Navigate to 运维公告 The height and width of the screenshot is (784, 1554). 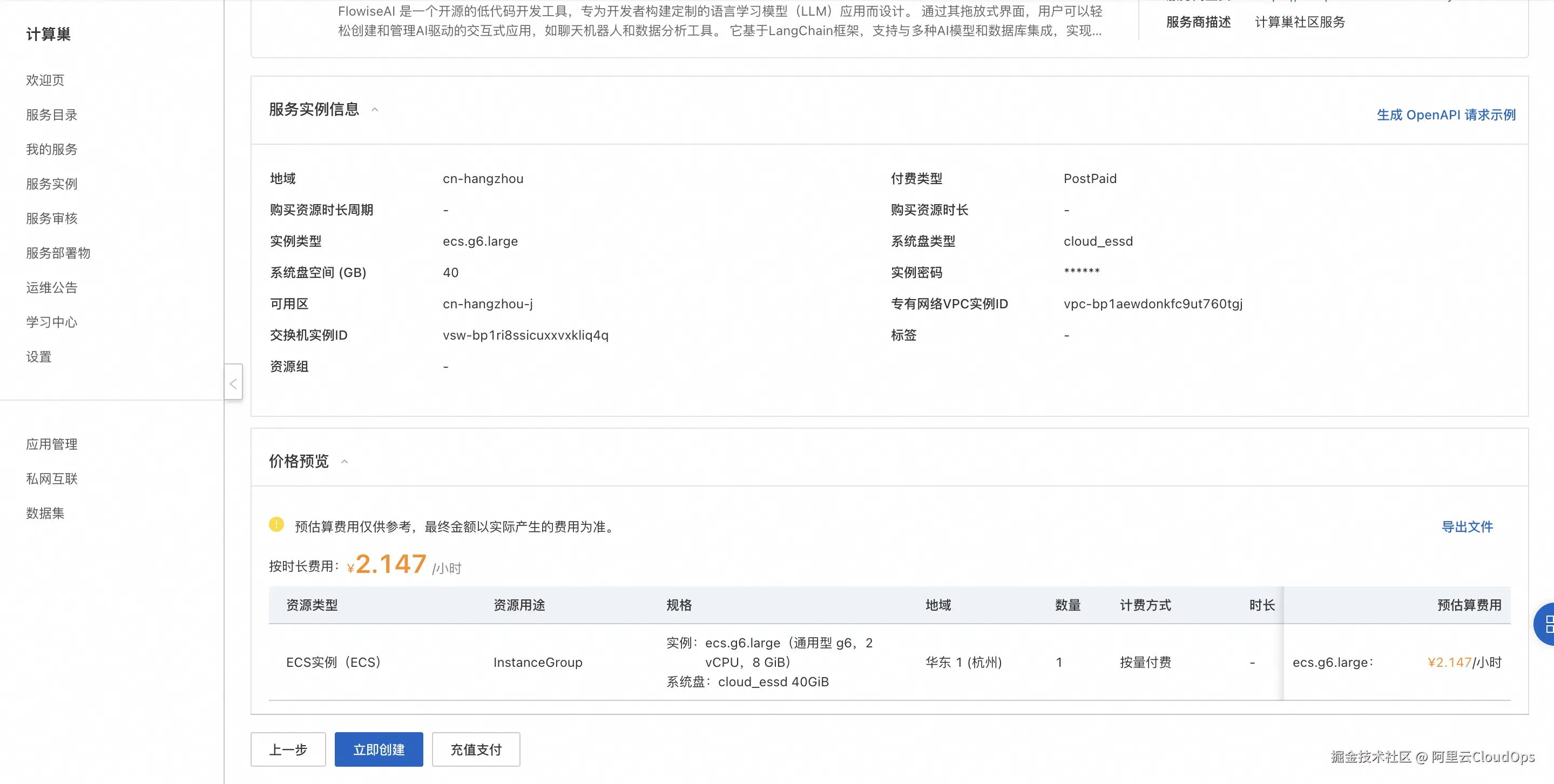51,287
